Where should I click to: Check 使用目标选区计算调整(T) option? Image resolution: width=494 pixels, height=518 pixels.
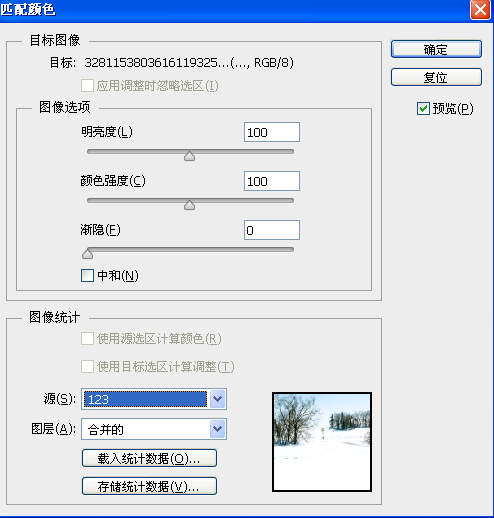tap(87, 367)
